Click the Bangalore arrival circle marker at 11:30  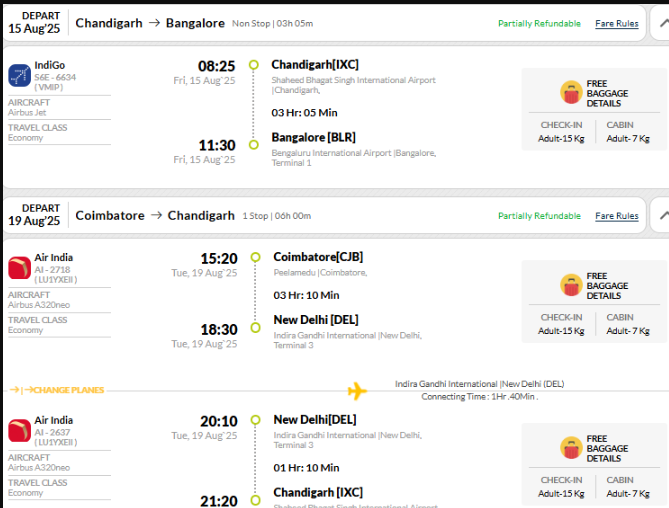[x=253, y=145]
